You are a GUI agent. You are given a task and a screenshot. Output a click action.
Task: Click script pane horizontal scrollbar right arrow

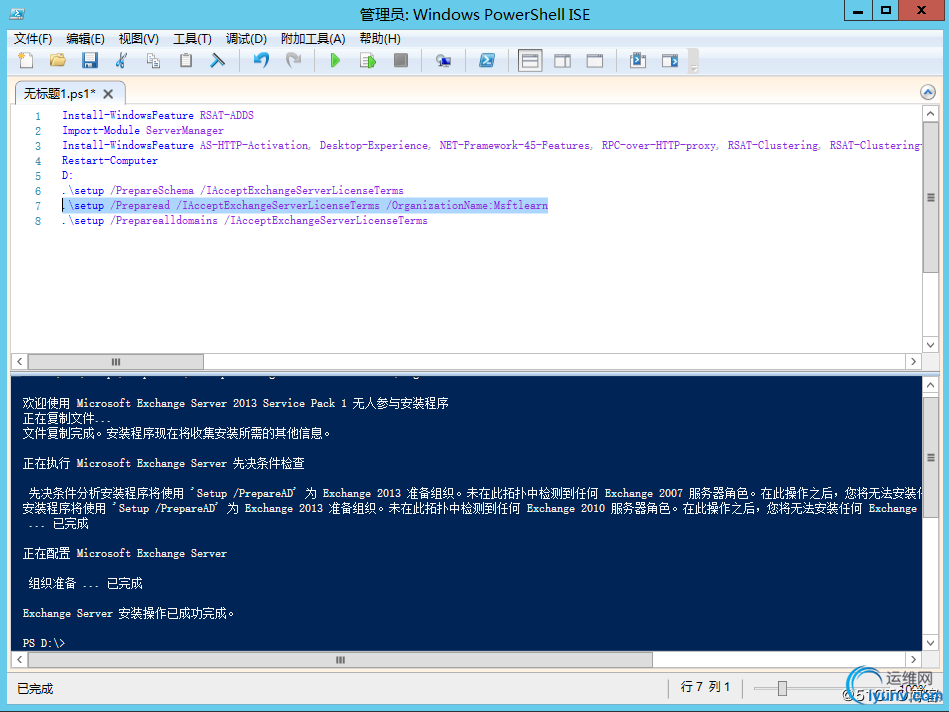(913, 361)
